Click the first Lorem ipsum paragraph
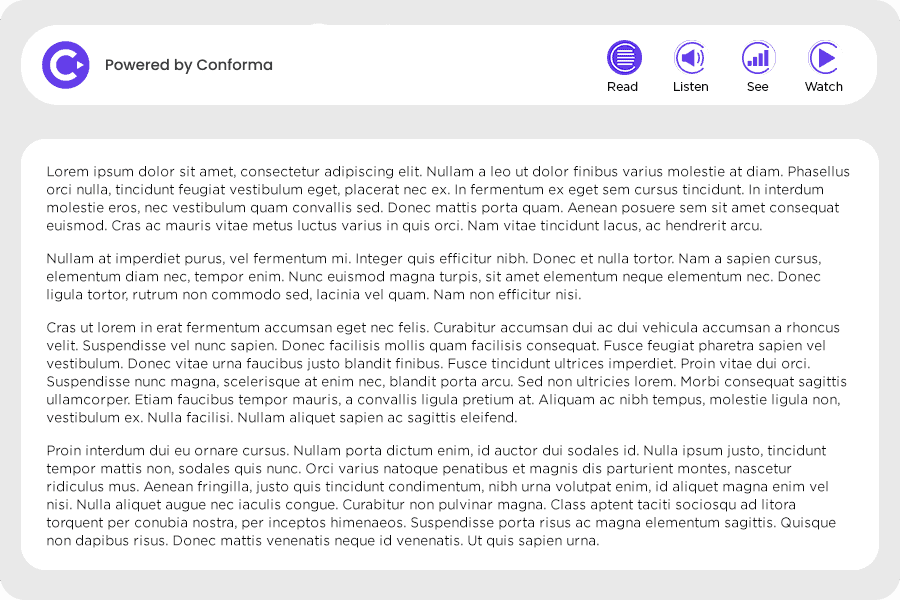 pos(450,198)
